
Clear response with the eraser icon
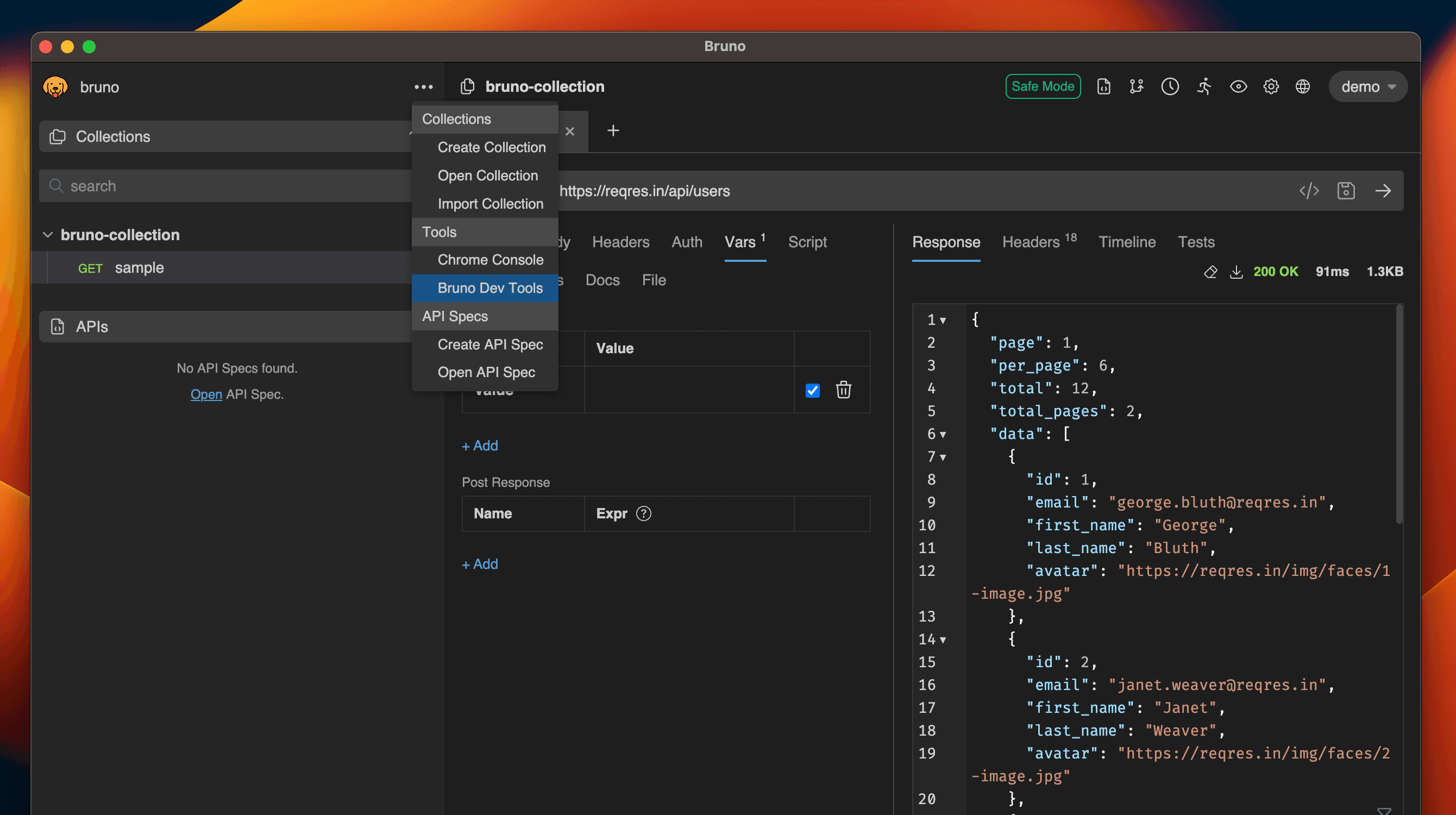coord(1210,272)
